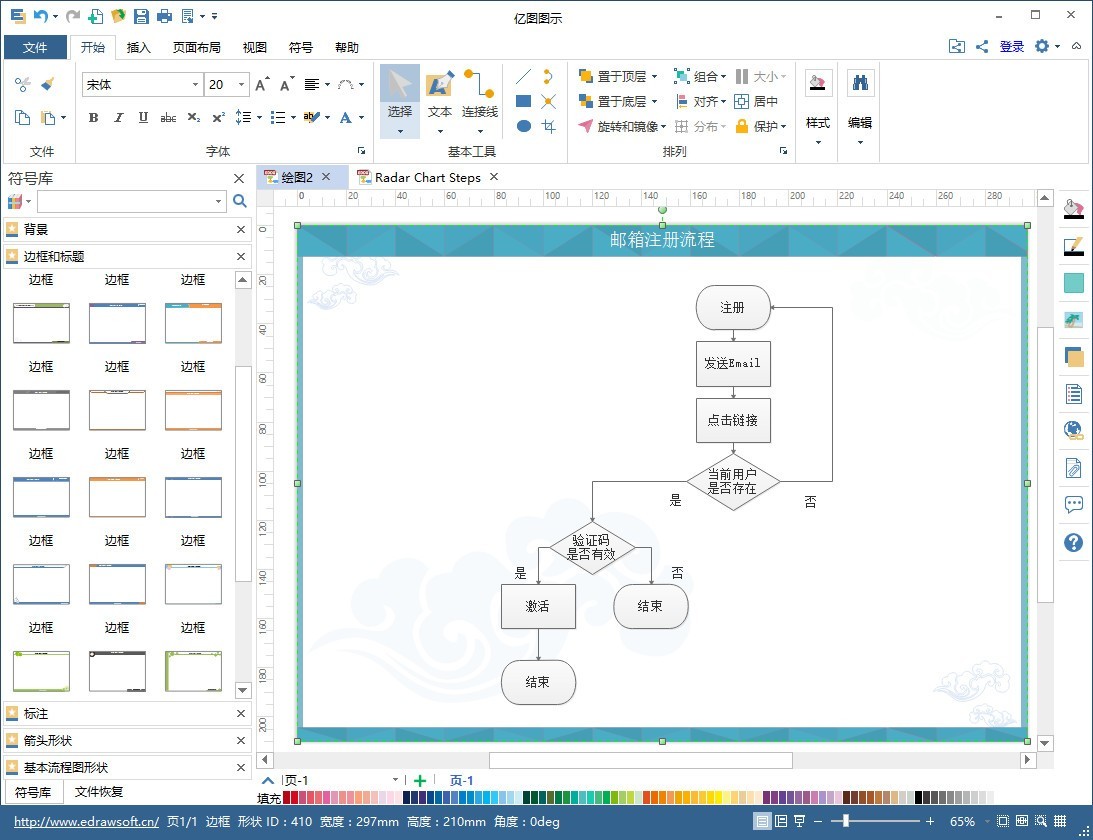This screenshot has width=1093, height=840.
Task: Open the hyperlink globe side icon
Action: 1073,430
